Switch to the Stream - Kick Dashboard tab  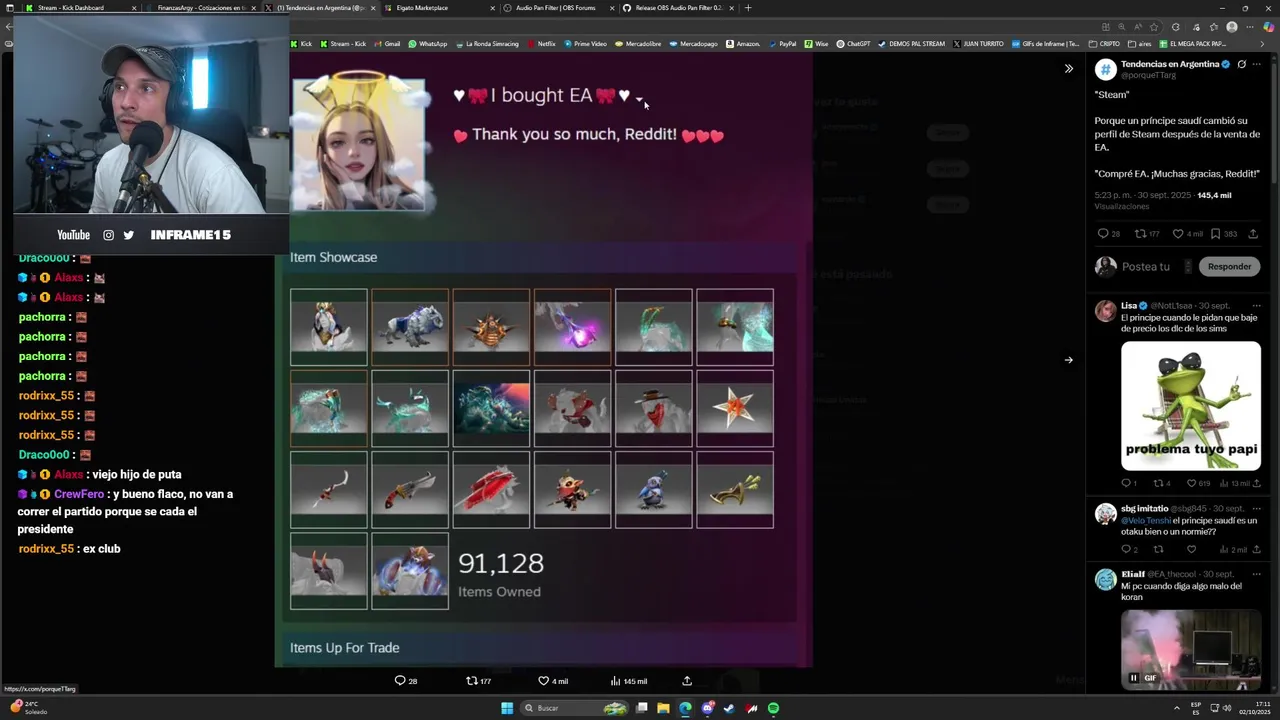coord(80,8)
